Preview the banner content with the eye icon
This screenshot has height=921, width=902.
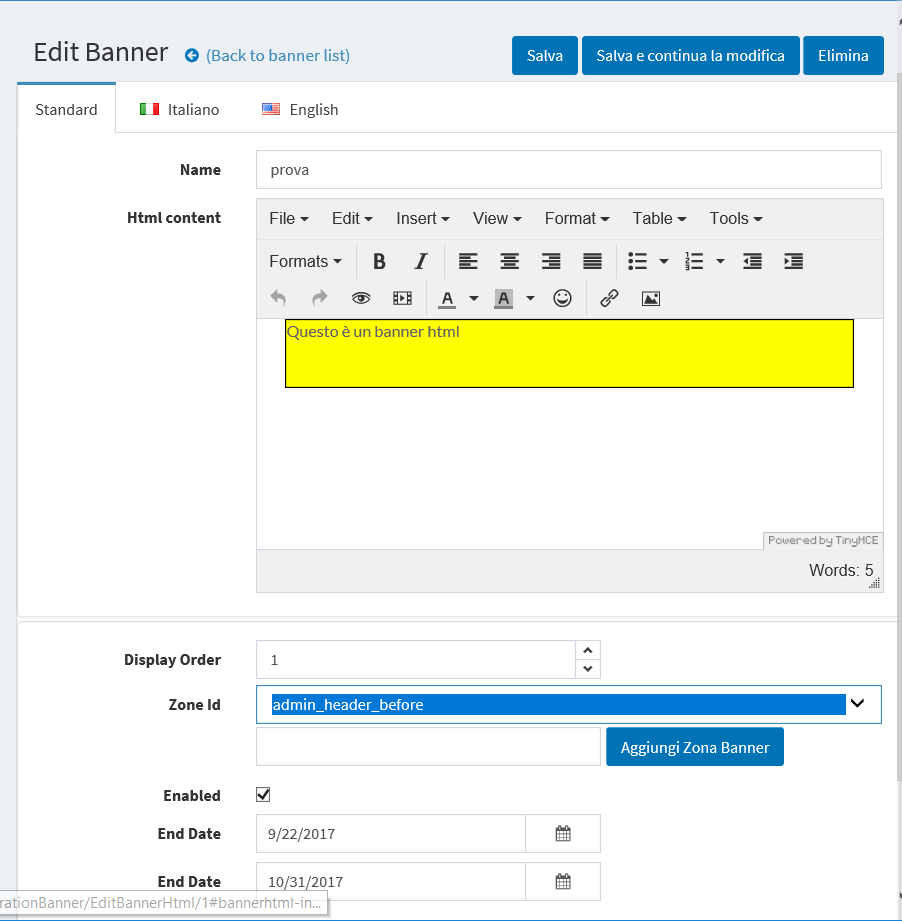[360, 297]
